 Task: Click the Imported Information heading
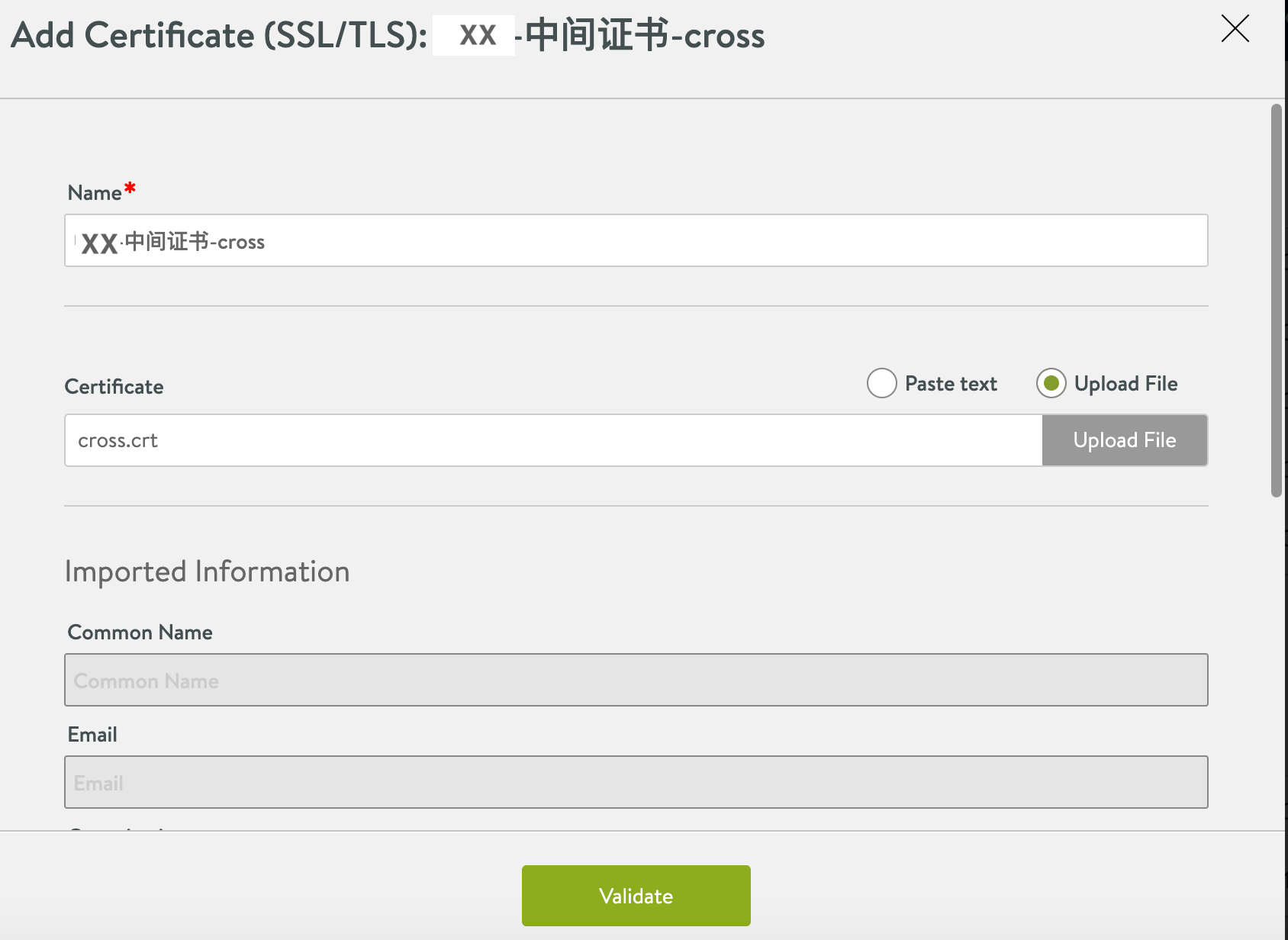(208, 571)
